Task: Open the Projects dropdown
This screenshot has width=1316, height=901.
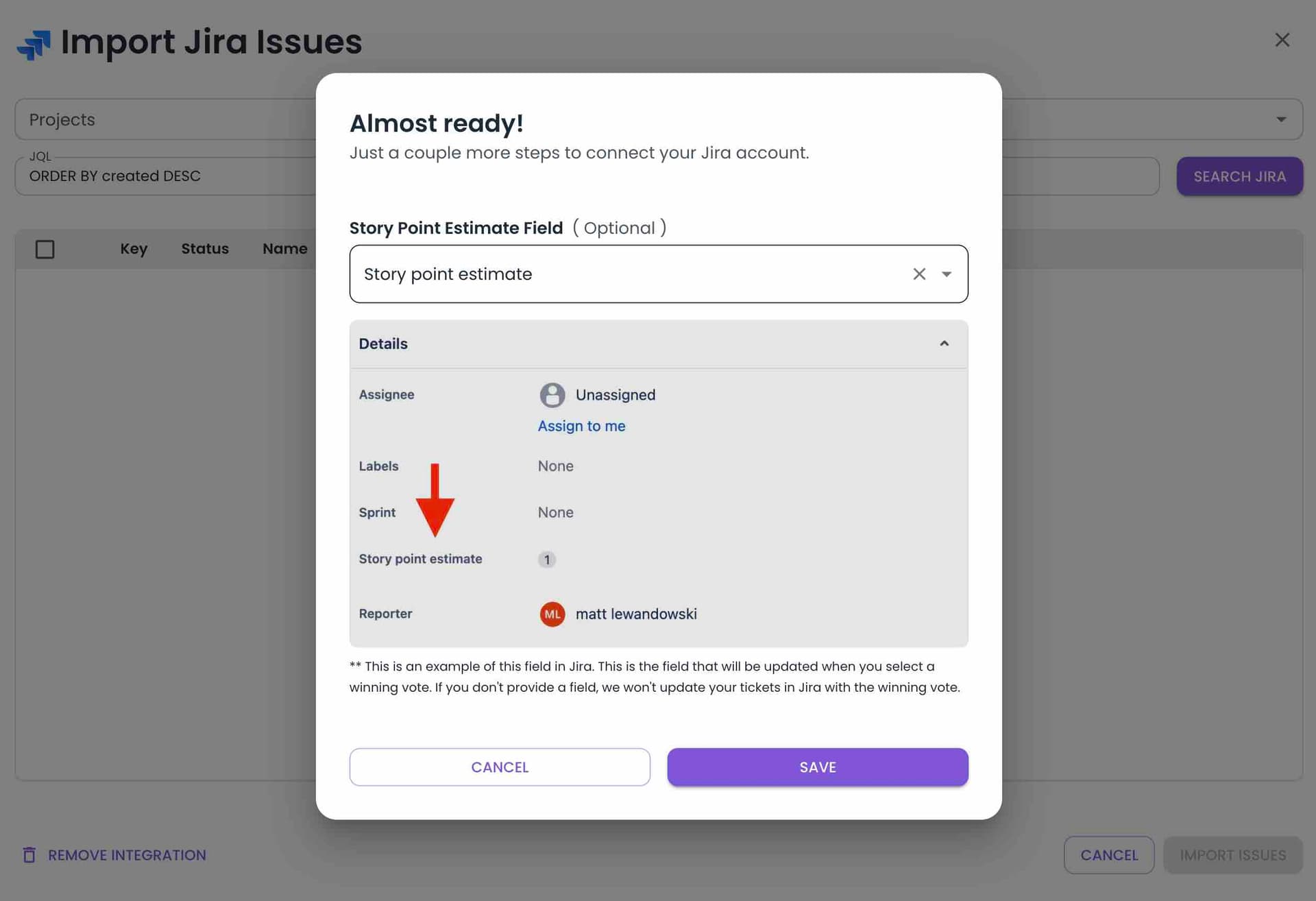Action: click(1282, 119)
